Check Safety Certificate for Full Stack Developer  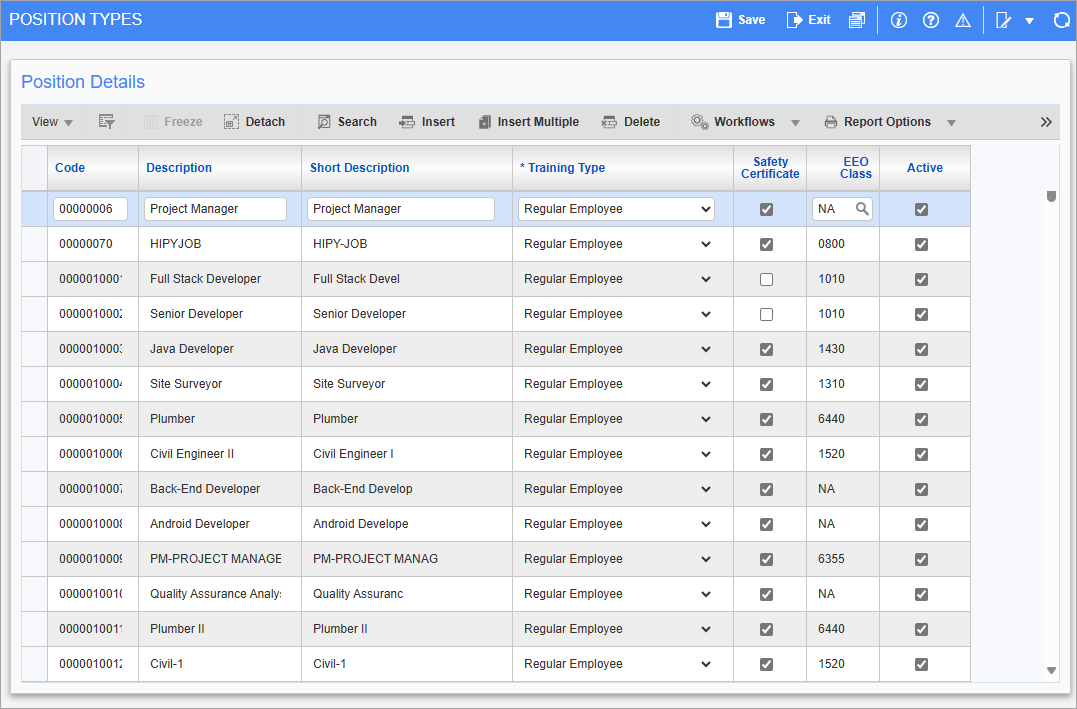point(767,280)
